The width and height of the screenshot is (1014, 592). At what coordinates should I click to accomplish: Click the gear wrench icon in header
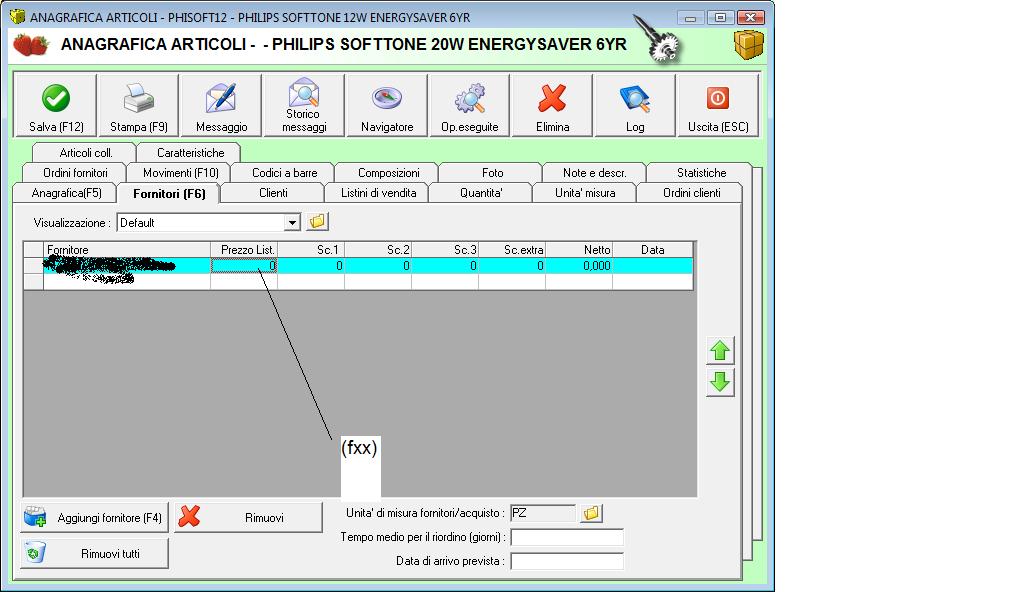[x=658, y=39]
